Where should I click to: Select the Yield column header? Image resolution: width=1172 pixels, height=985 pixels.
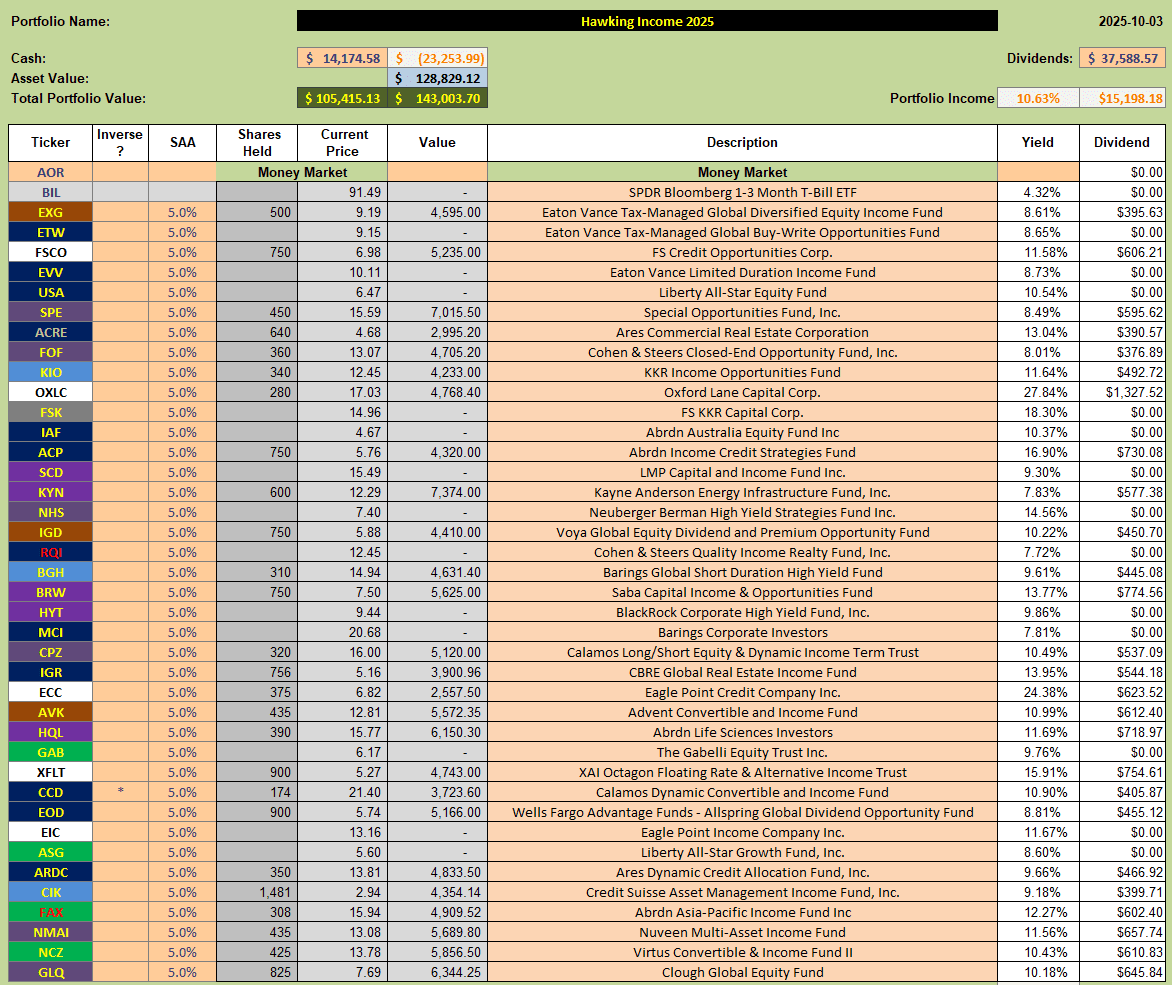1037,143
